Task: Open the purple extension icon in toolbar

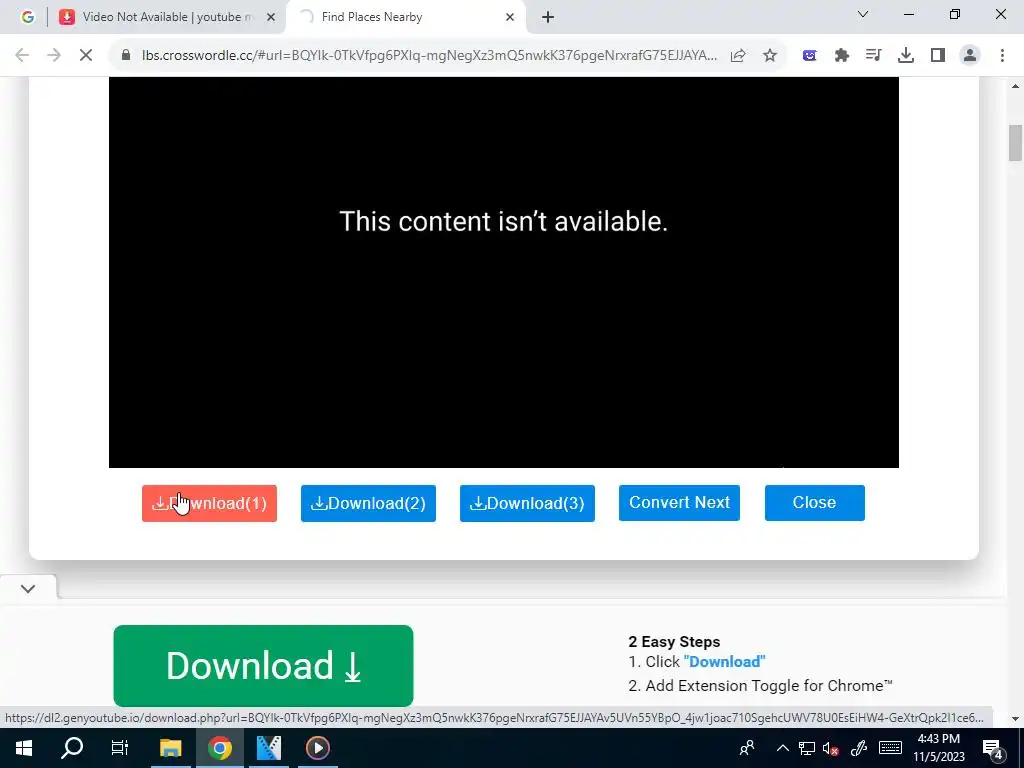Action: click(810, 56)
